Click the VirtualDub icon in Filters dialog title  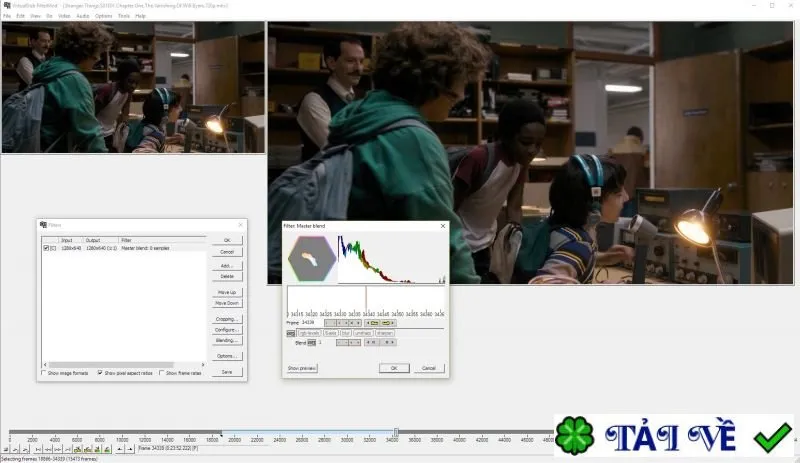(x=43, y=225)
